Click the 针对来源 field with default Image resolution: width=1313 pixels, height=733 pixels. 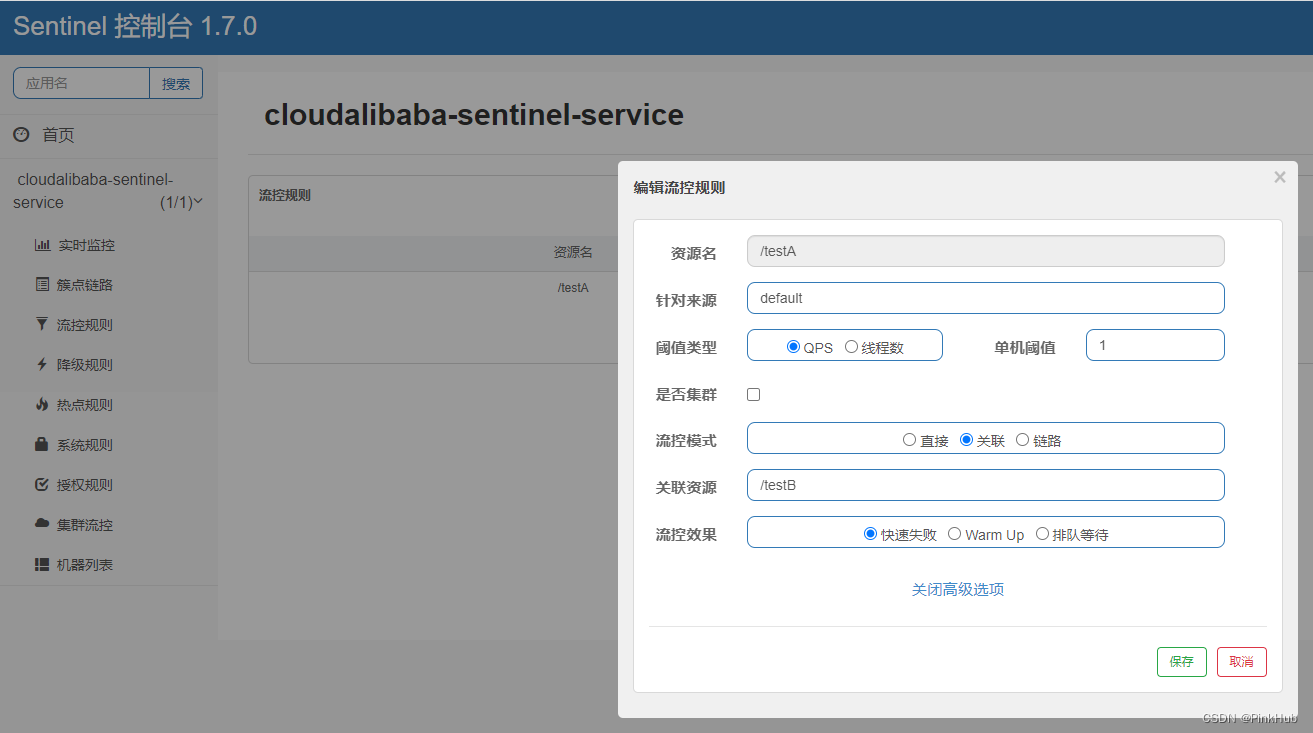(x=986, y=298)
